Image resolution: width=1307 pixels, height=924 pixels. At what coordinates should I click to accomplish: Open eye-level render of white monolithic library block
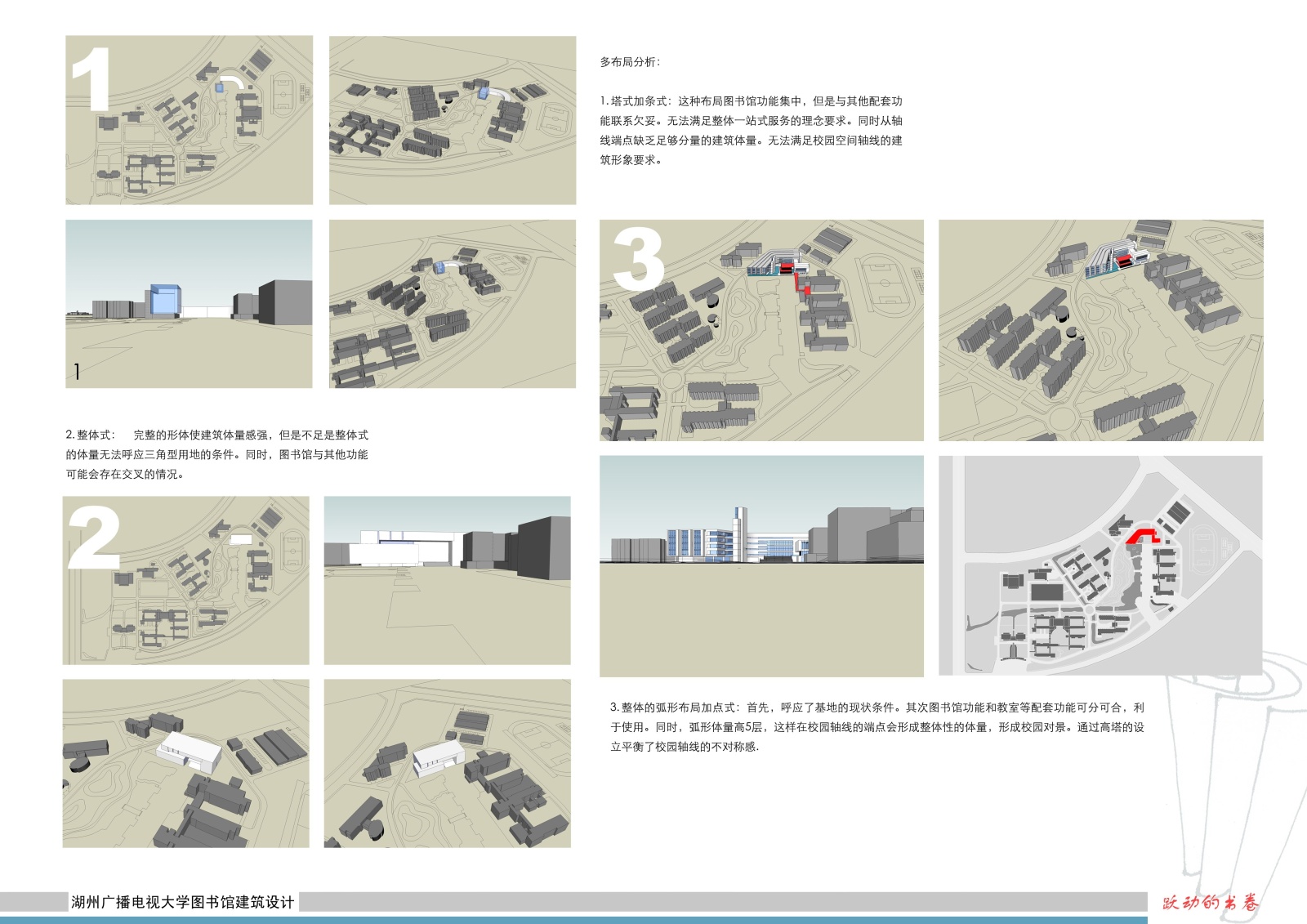coord(448,580)
